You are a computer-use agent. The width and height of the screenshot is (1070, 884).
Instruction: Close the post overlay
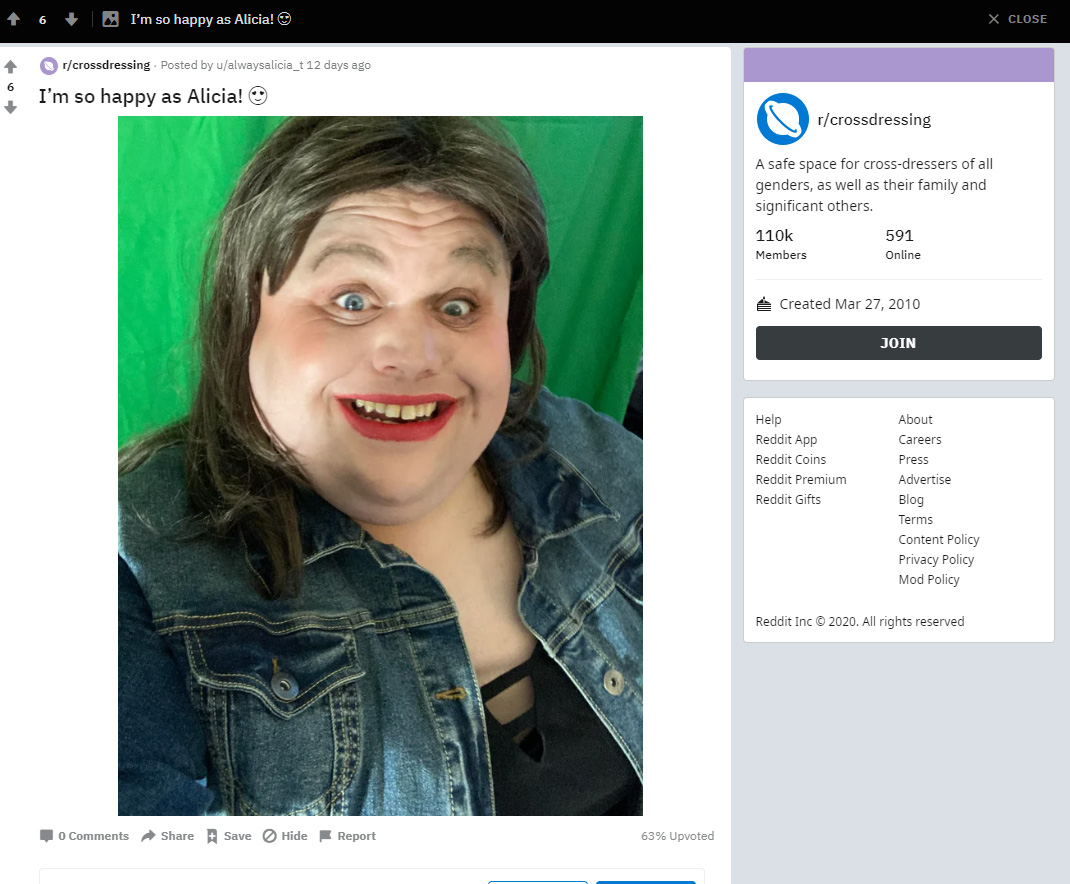[1017, 19]
